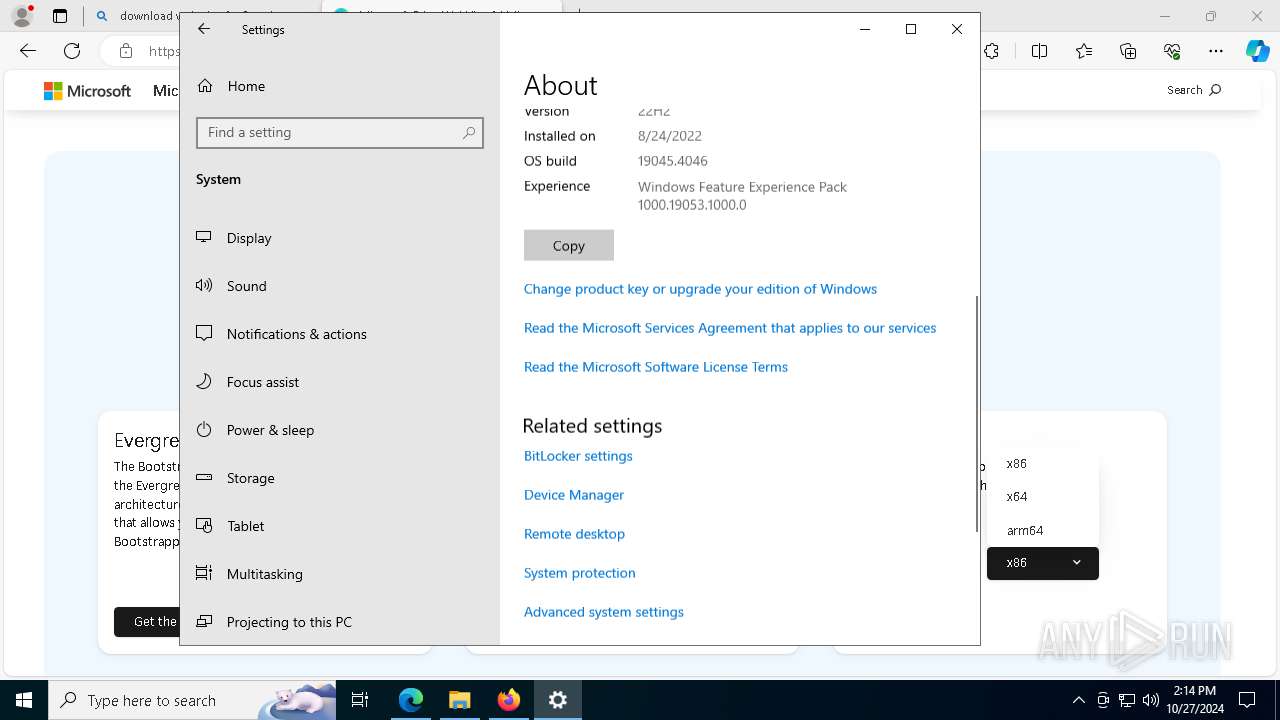This screenshot has height=720, width=1280.
Task: Choose arm64 from the architecture list
Action: point(1043,531)
